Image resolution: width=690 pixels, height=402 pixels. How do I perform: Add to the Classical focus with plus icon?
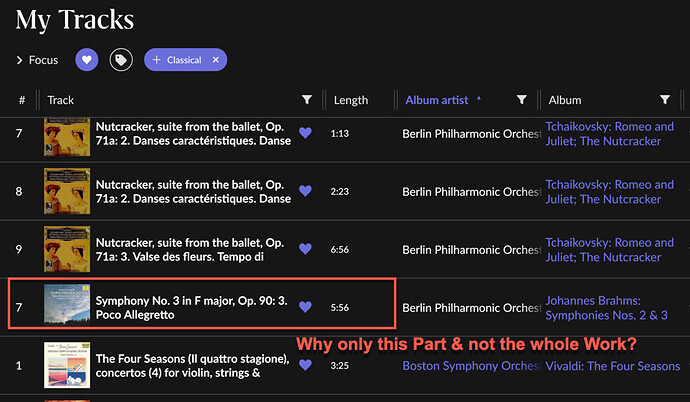[x=156, y=60]
